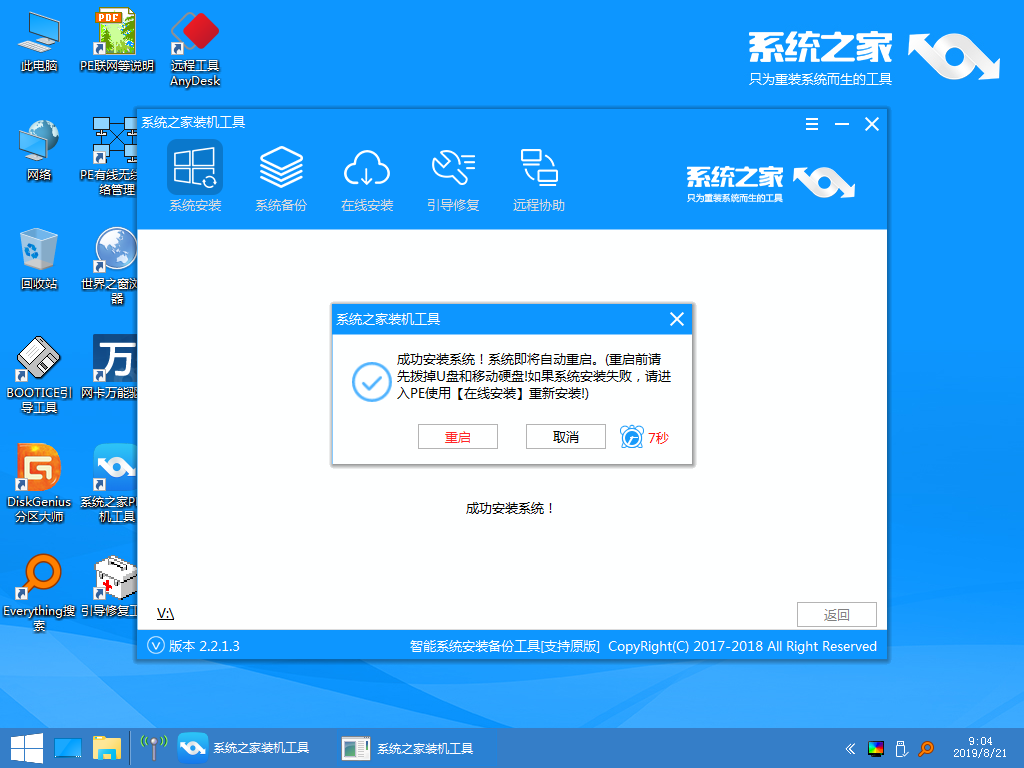Click the 成功安装系统！ status text
The height and width of the screenshot is (768, 1024).
tap(510, 508)
